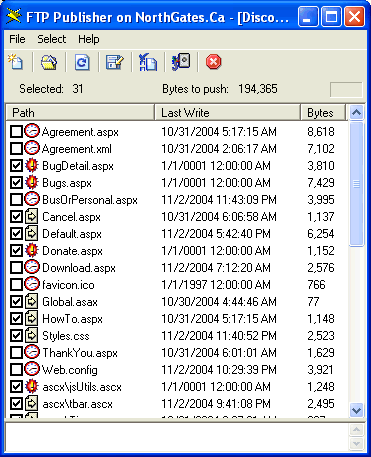This screenshot has height=457, width=371.
Task: Sort by the Last Write column header
Action: [x=228, y=113]
